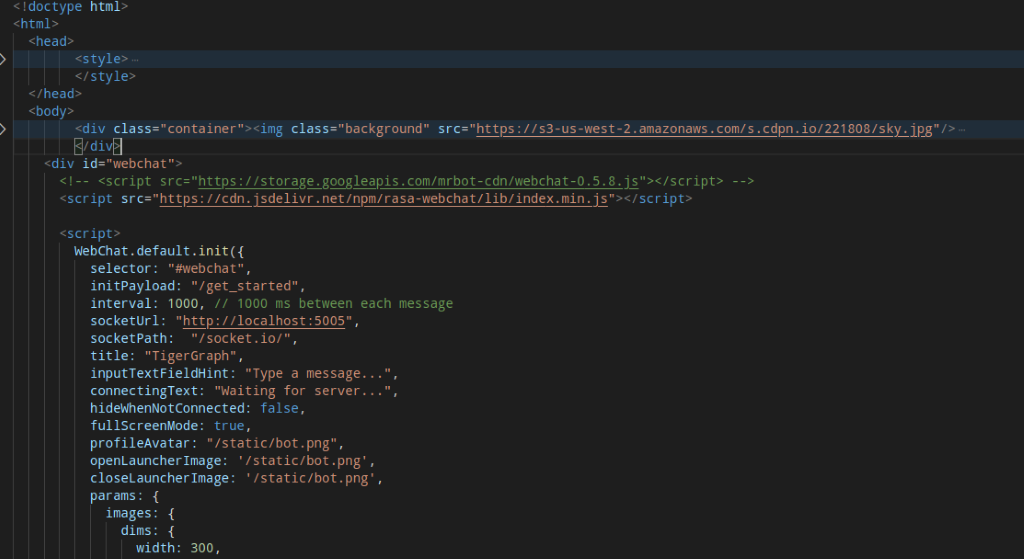
Task: Click the socketPath "/socket.io/" value
Action: (x=240, y=338)
